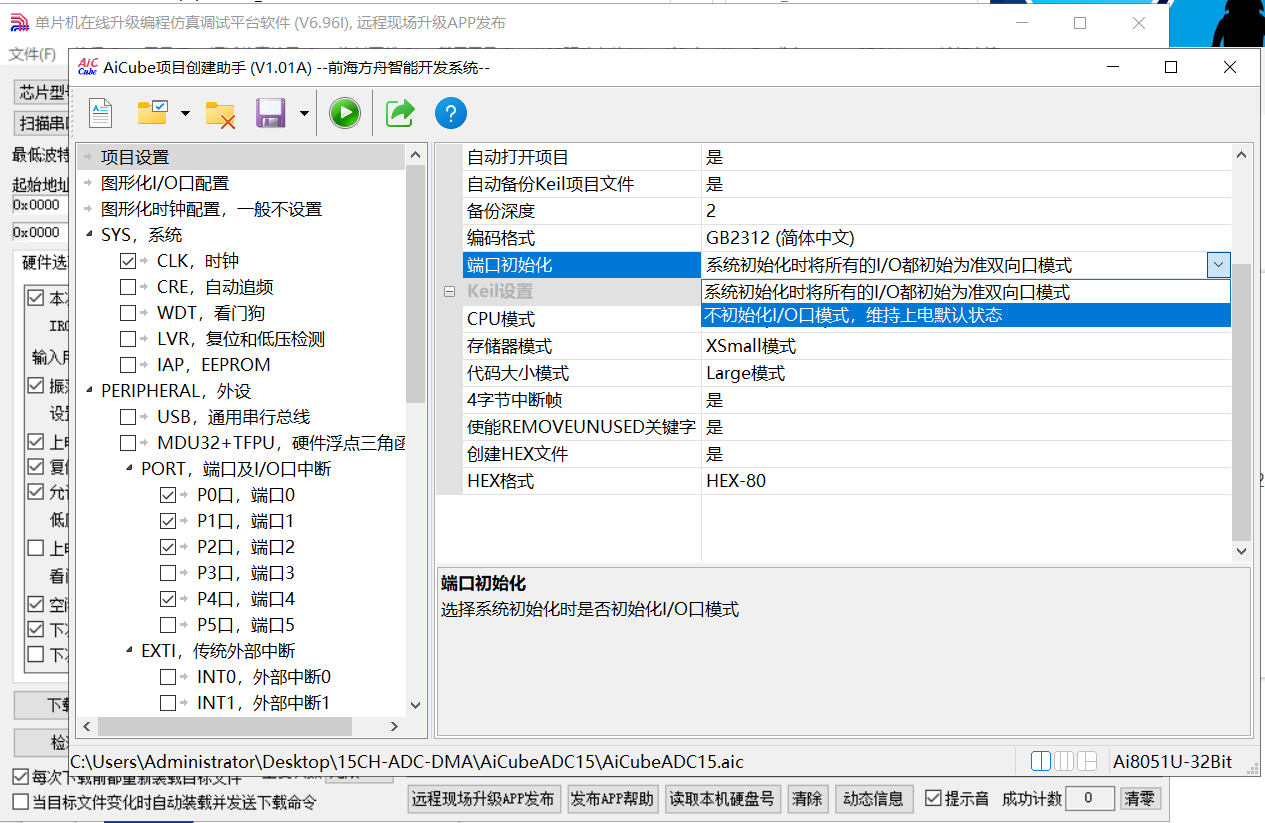Click the folder with red X icon
Image resolution: width=1265 pixels, height=823 pixels.
click(220, 113)
